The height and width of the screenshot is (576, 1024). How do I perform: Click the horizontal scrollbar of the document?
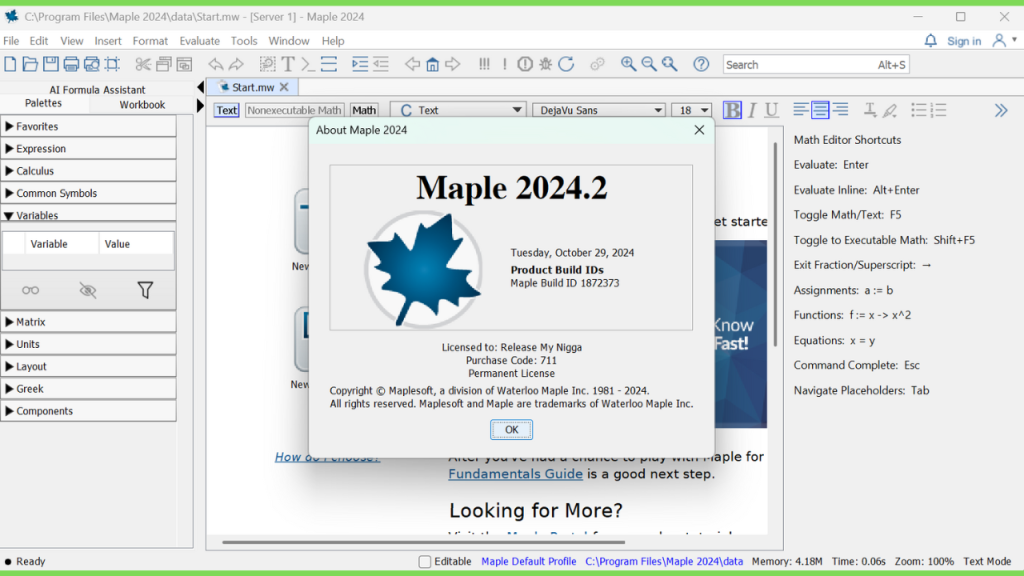click(x=423, y=542)
